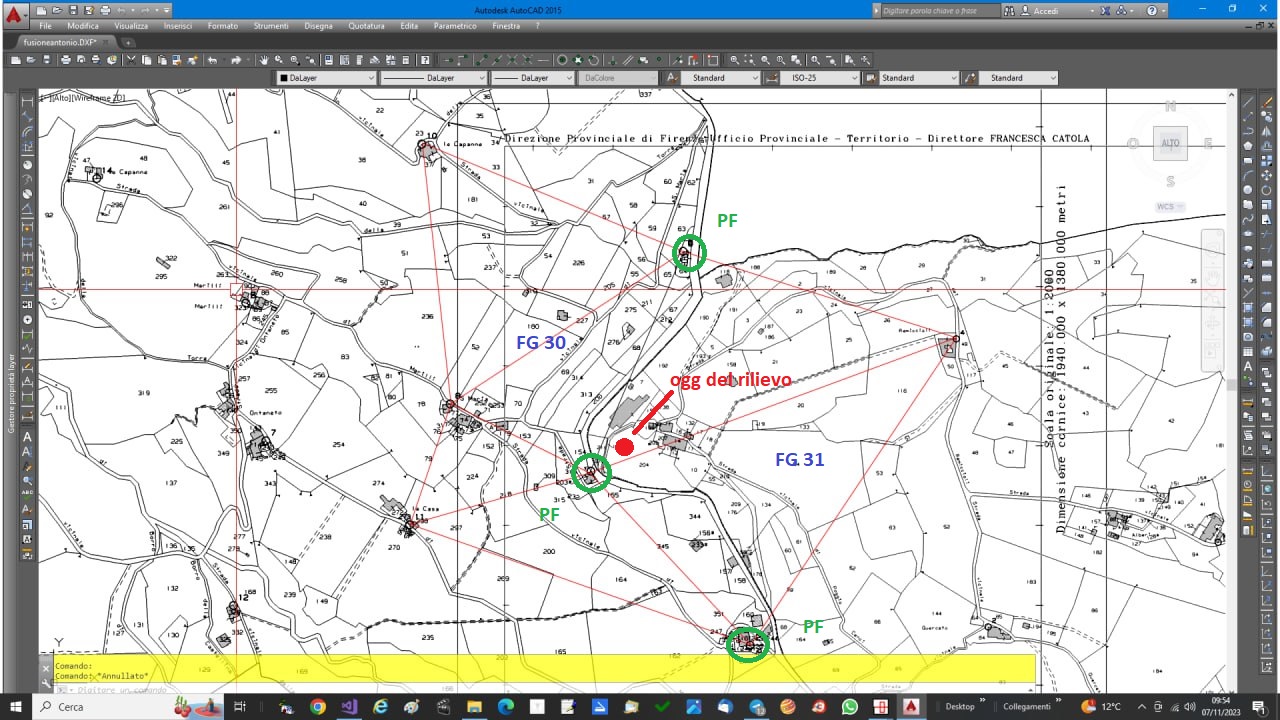1280x720 pixels.
Task: Expand the quick access toolbar customize arrow
Action: (x=167, y=10)
